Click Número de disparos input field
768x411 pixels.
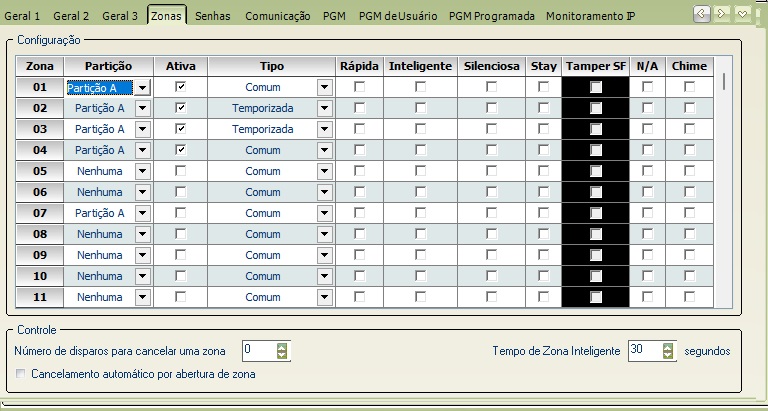[x=259, y=351]
